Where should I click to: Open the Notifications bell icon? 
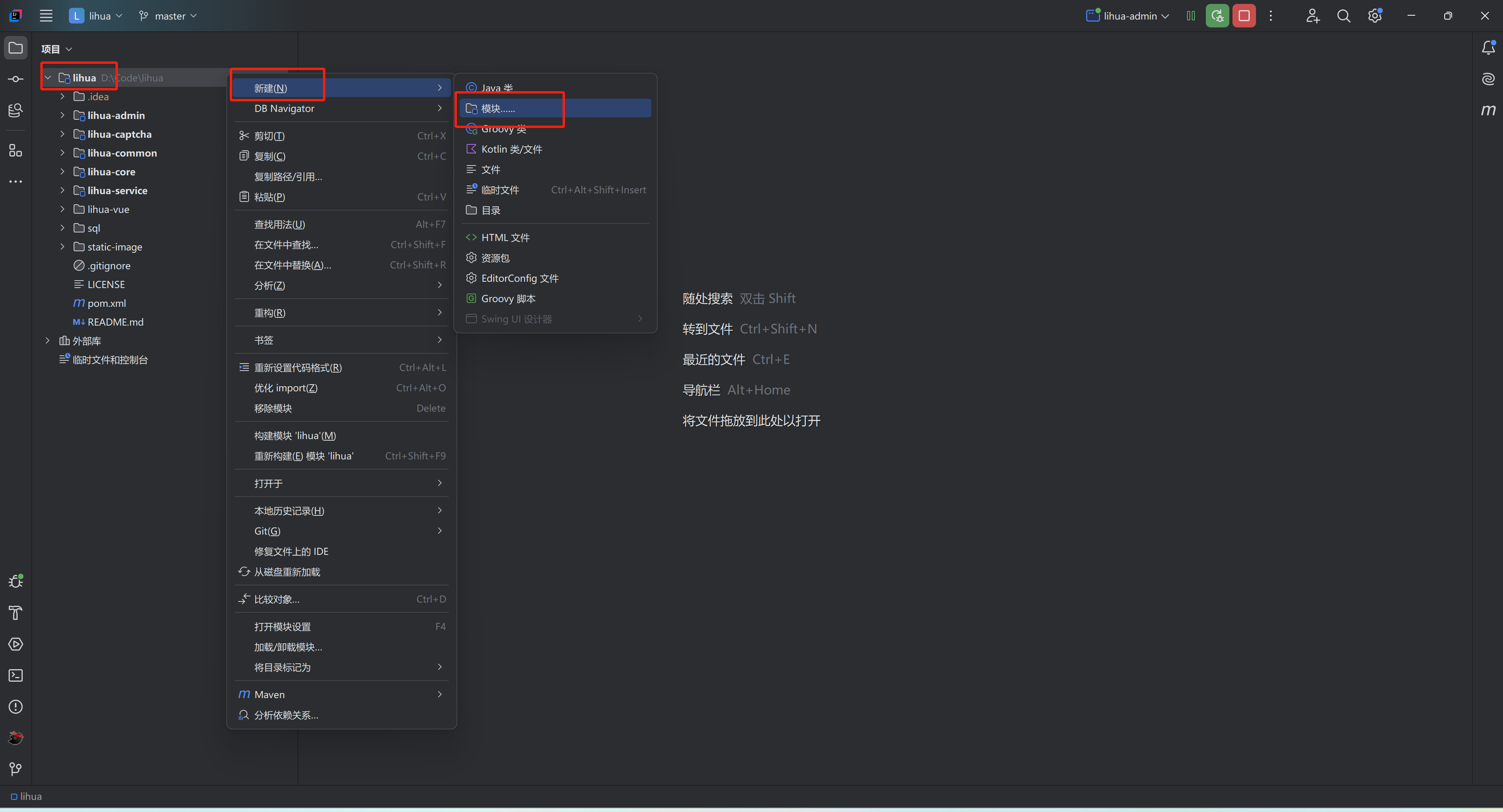coord(1488,48)
